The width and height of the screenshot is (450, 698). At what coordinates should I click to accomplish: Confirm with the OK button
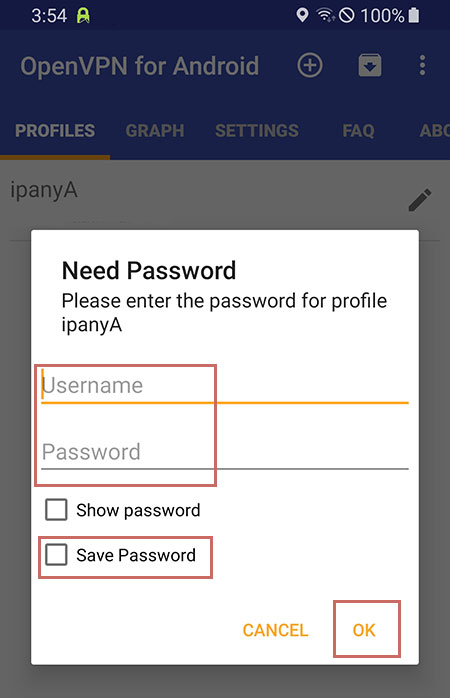(364, 630)
